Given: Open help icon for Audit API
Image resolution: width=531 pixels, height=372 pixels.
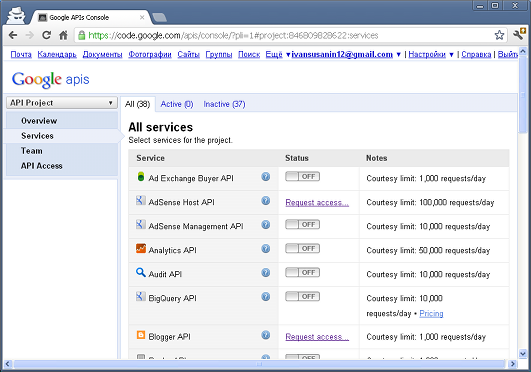Looking at the screenshot, I should pos(266,273).
